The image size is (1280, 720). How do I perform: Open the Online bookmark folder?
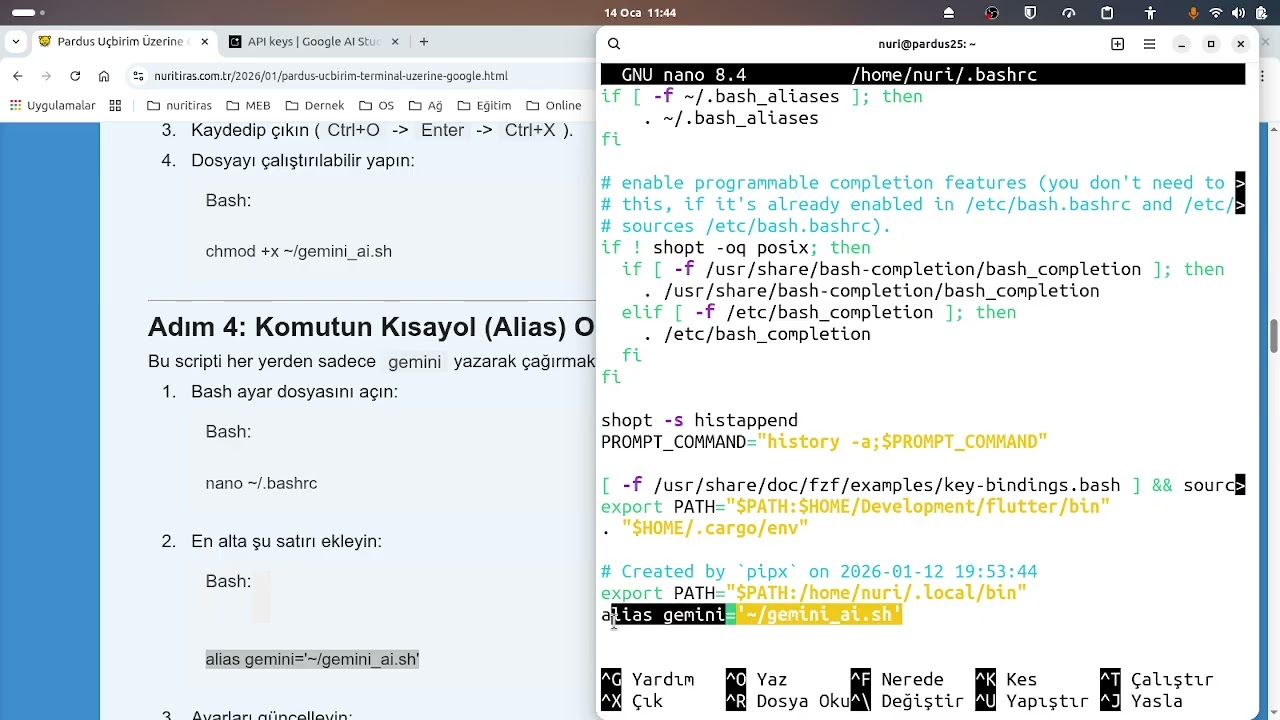point(553,106)
